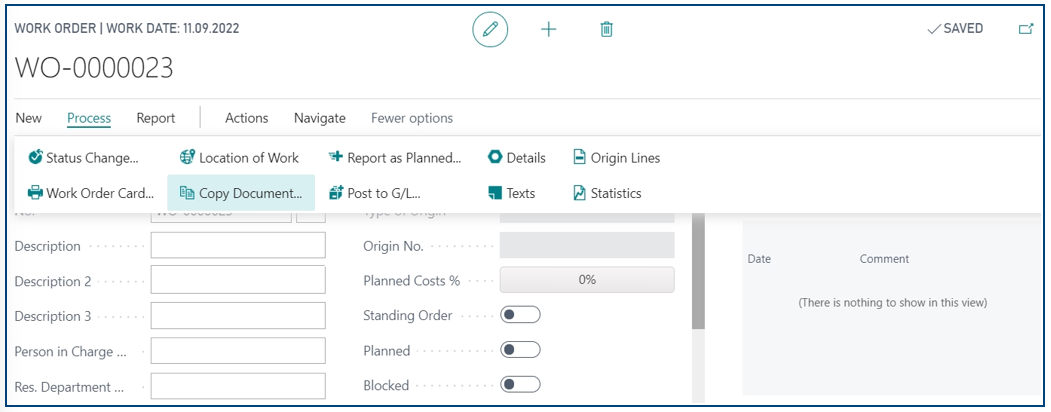Open Statistics action
The image size is (1051, 412).
point(607,193)
